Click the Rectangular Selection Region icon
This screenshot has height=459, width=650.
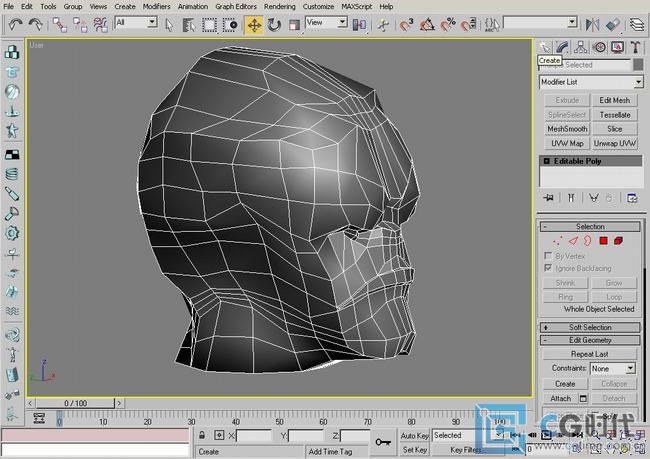point(209,25)
